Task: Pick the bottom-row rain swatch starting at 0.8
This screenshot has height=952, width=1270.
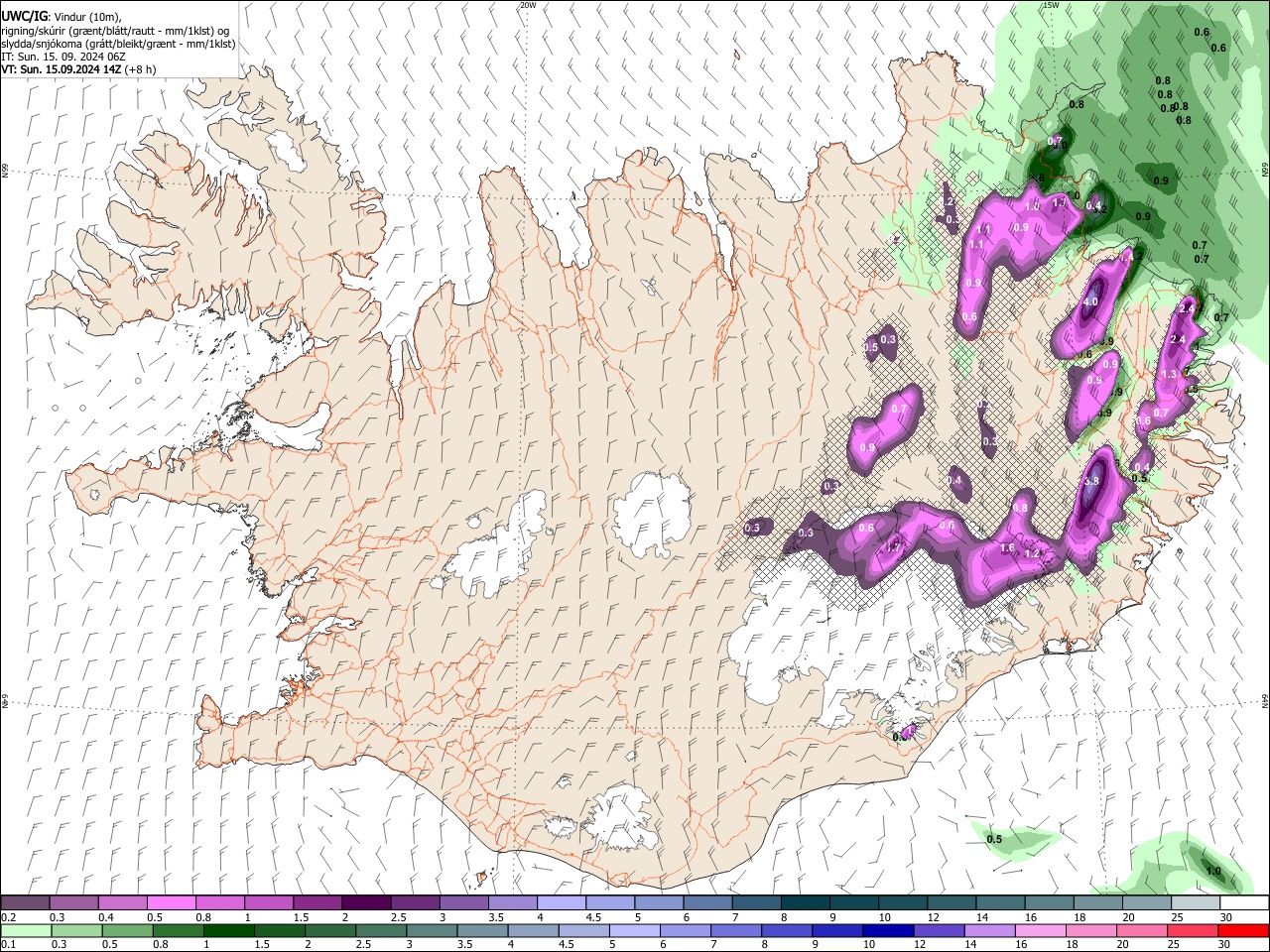Action: click(179, 930)
